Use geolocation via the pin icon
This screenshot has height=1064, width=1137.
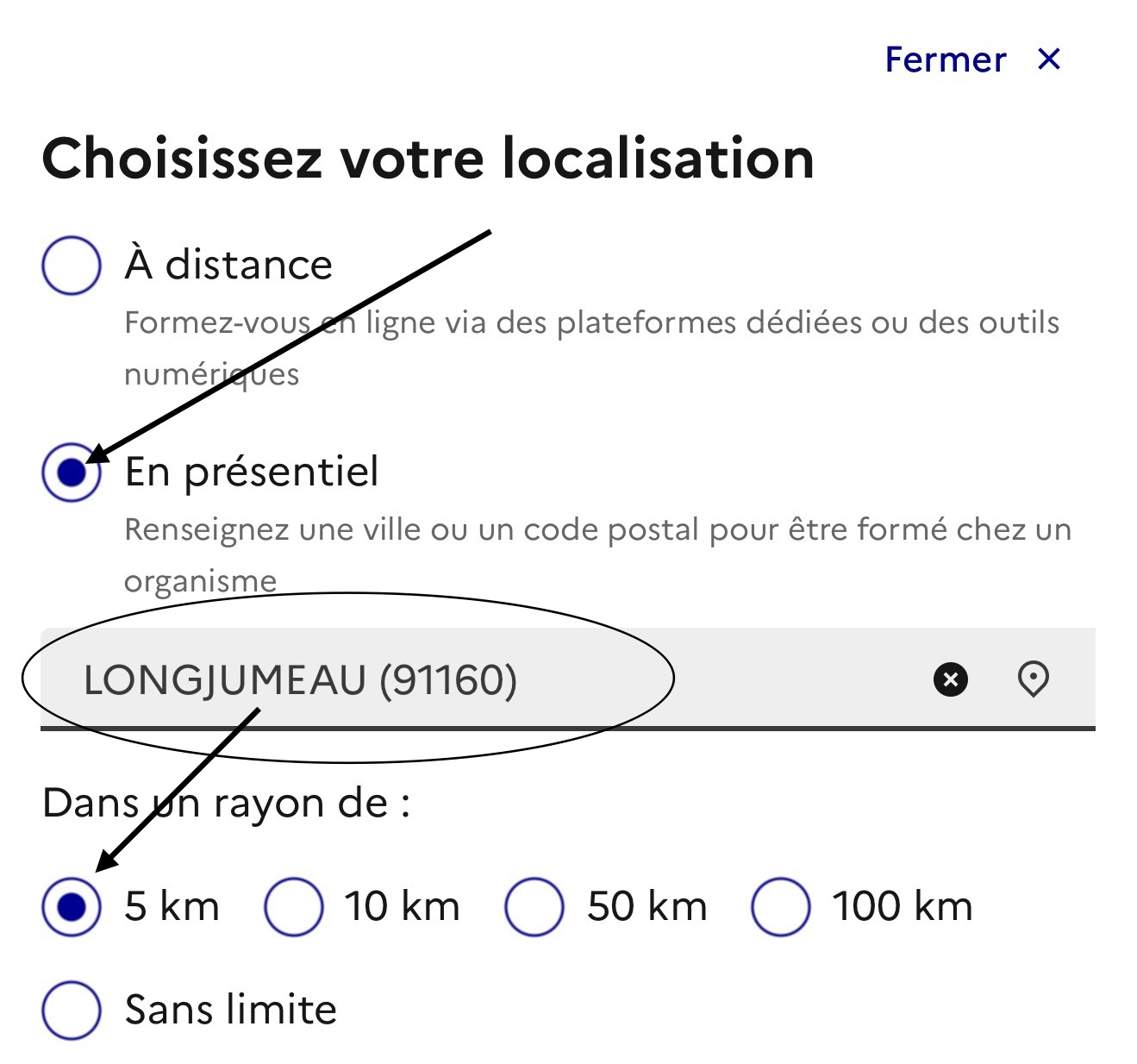pos(1034,680)
